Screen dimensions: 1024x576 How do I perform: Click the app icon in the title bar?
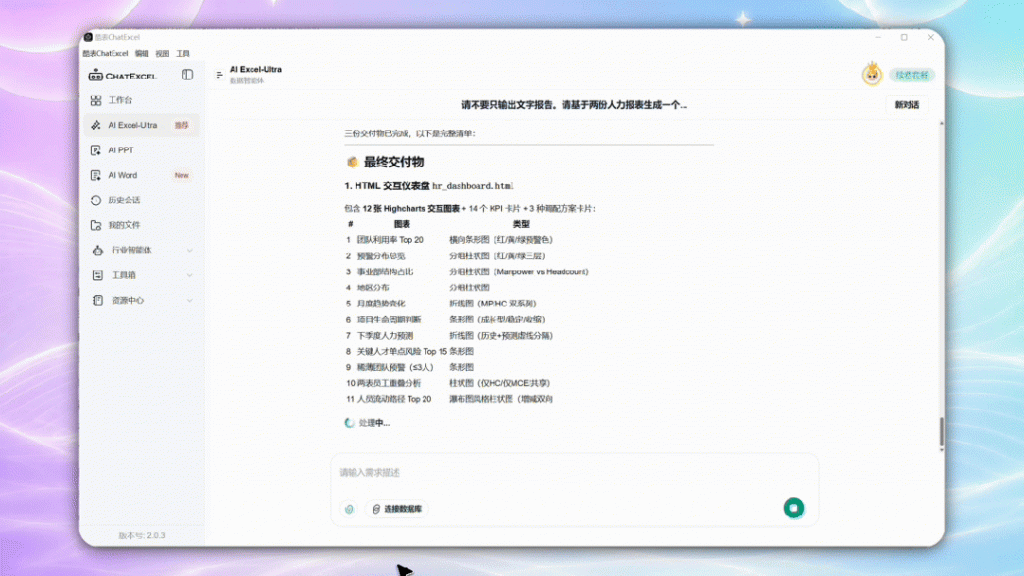[x=88, y=37]
